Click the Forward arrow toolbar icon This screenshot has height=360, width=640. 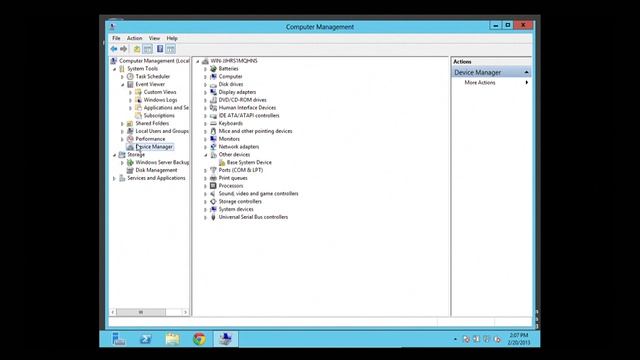tap(124, 49)
